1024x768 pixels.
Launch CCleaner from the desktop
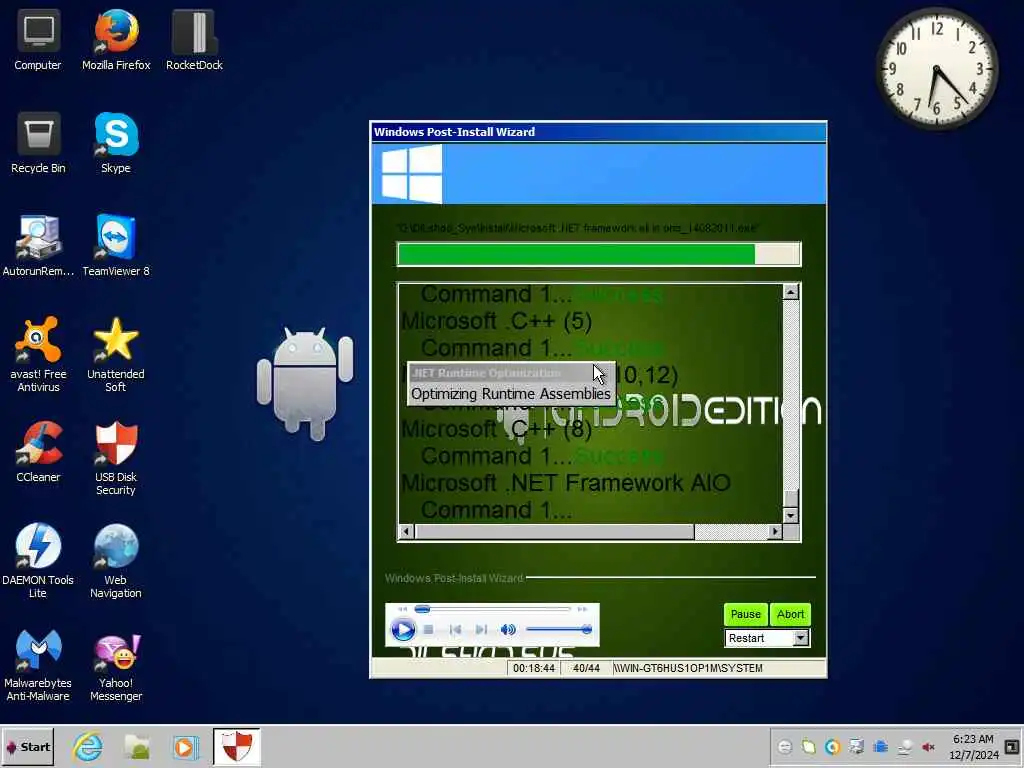pos(38,452)
